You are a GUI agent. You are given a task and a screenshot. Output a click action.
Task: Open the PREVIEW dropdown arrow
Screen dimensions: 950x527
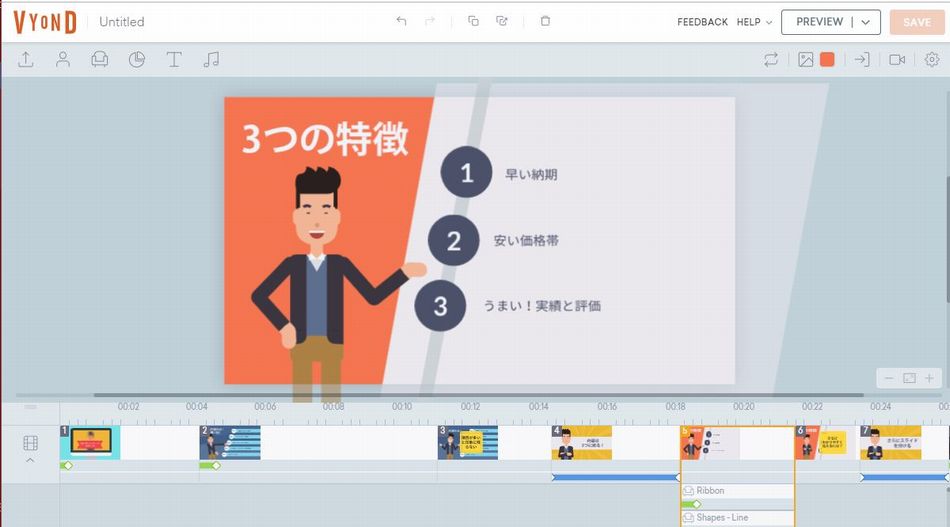coord(866,22)
